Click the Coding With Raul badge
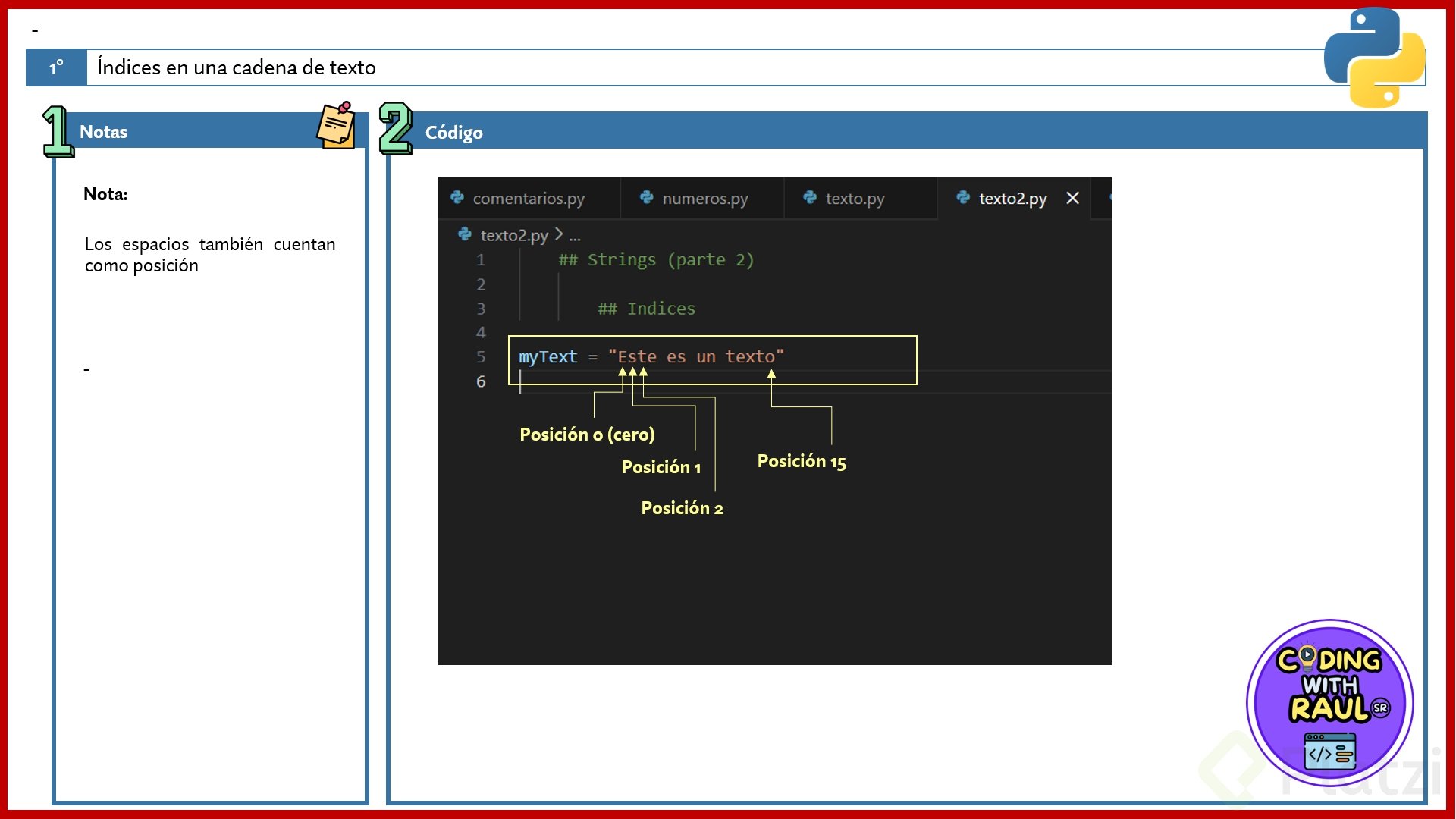 coord(1329,703)
